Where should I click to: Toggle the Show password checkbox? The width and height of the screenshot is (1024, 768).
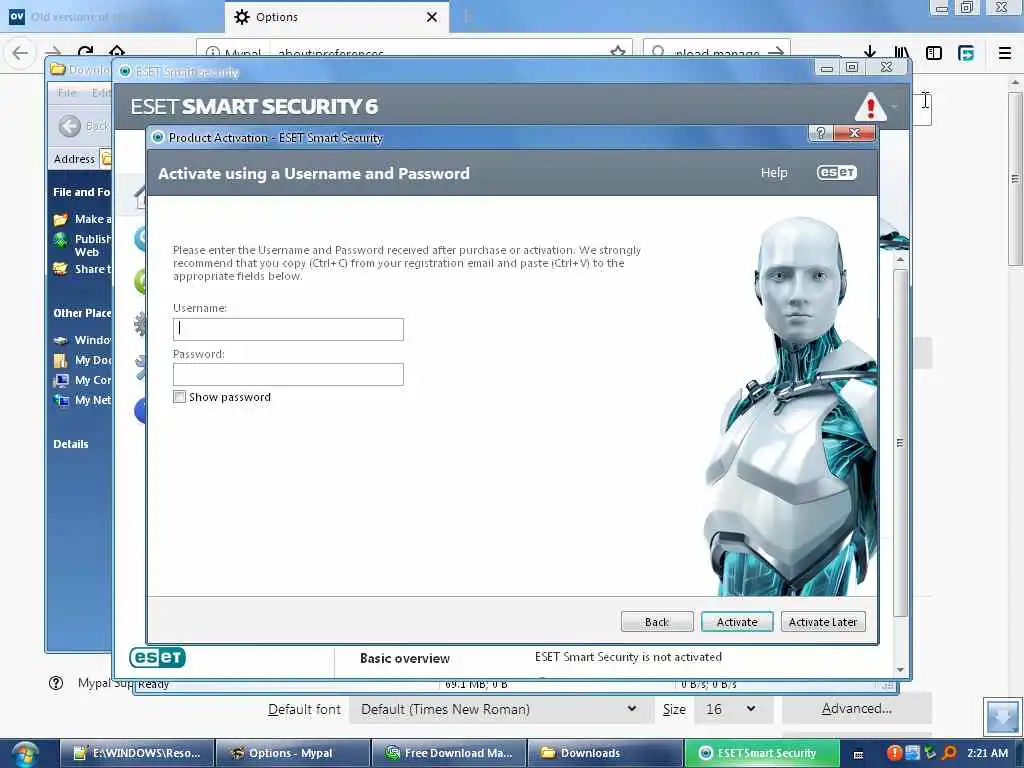180,396
